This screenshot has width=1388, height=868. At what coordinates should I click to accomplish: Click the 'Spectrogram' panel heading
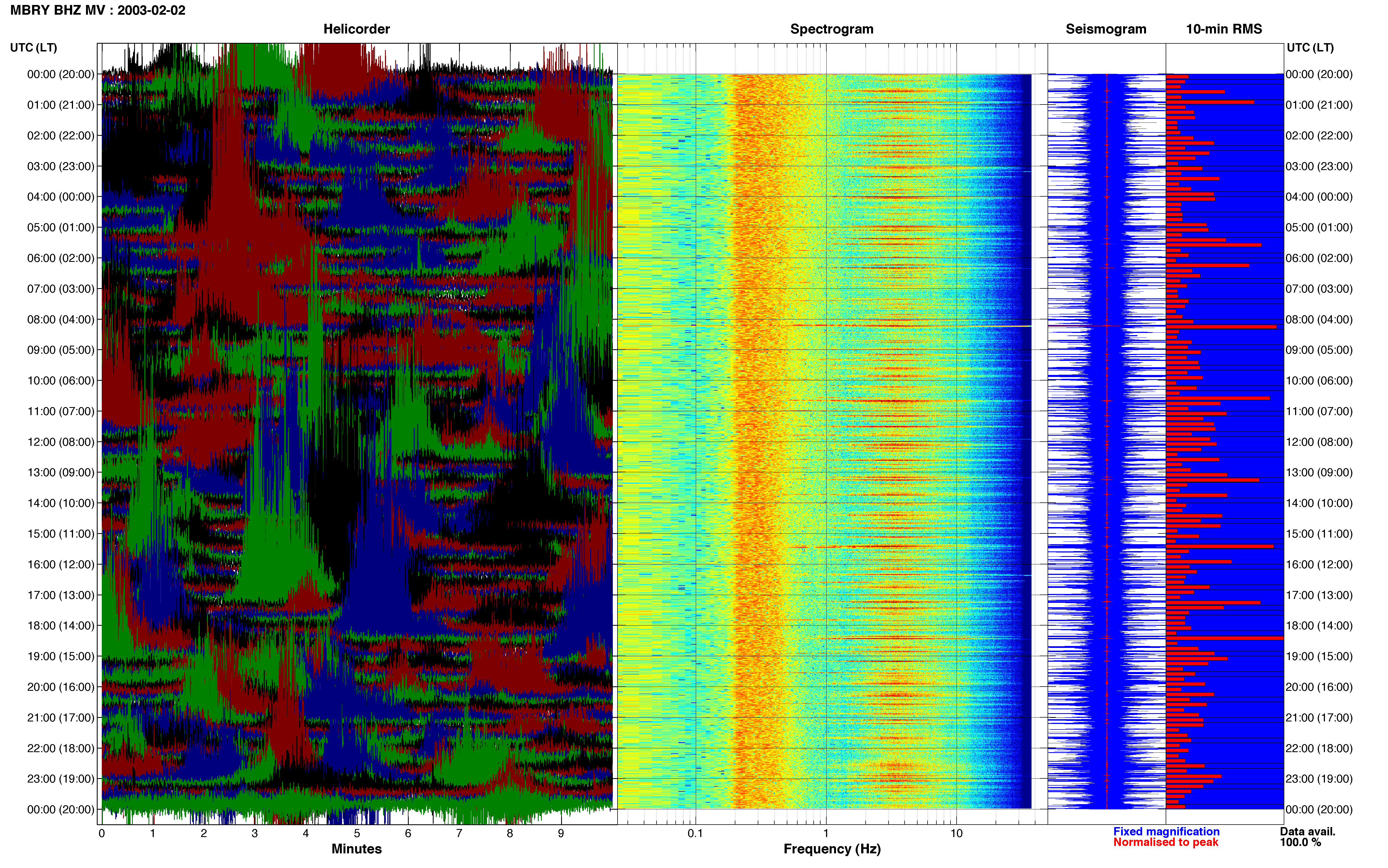coord(832,29)
